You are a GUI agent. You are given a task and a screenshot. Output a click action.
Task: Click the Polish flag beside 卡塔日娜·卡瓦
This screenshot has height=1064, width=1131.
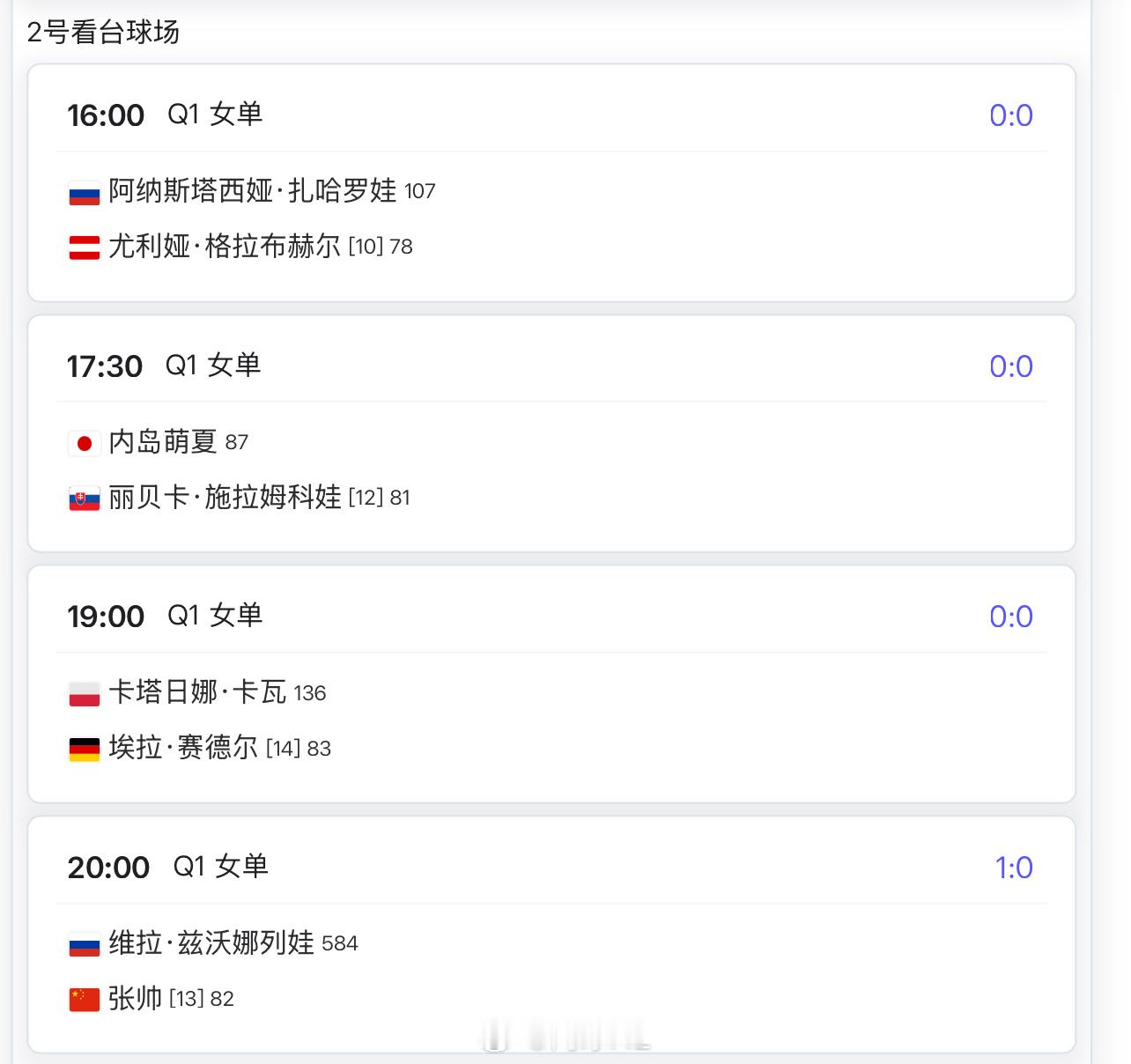pyautogui.click(x=85, y=694)
